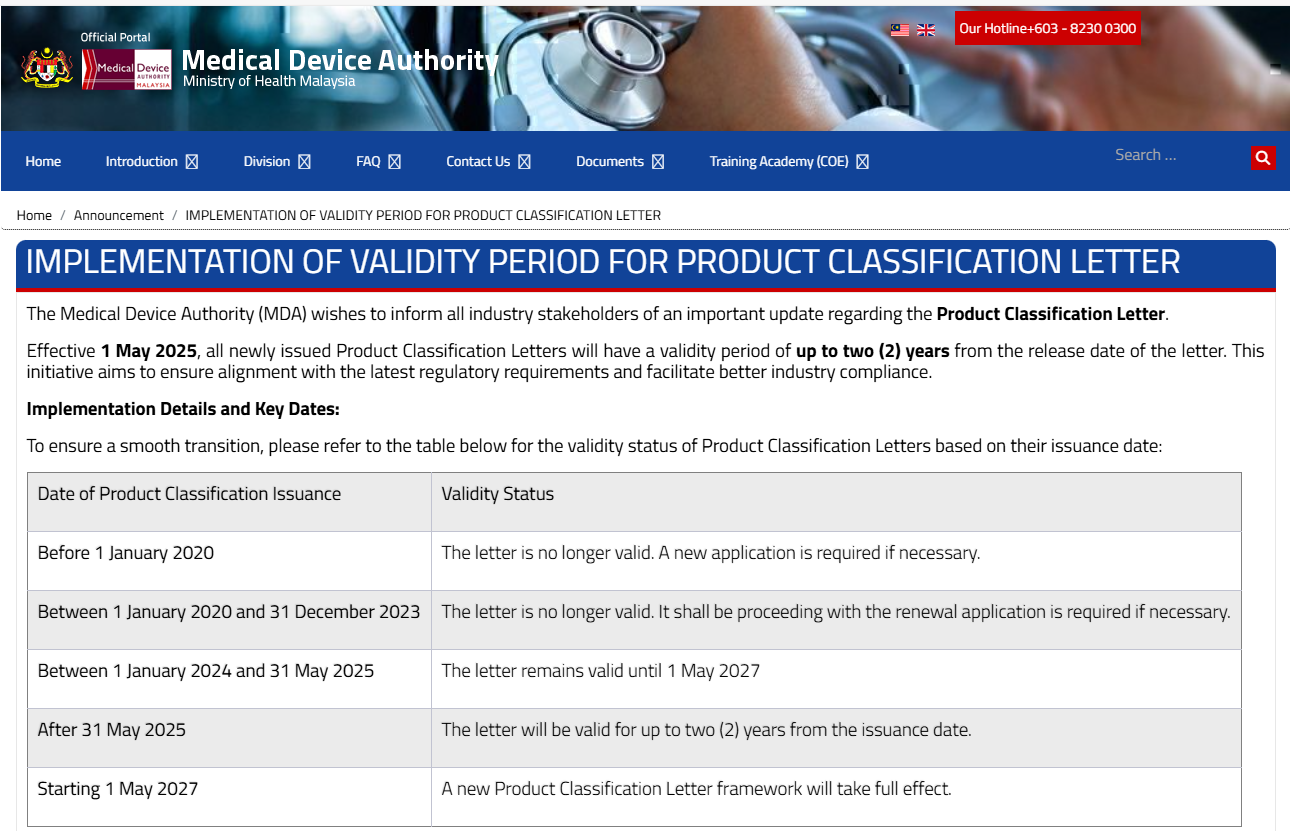
Task: Open the Announcement breadcrumb link
Action: coord(118,215)
